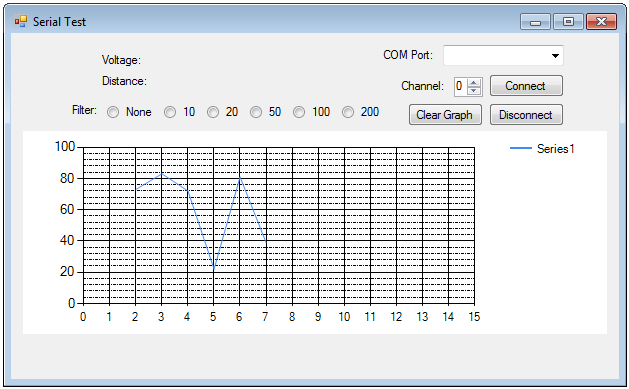Click the Series1 legend entry

click(x=542, y=149)
